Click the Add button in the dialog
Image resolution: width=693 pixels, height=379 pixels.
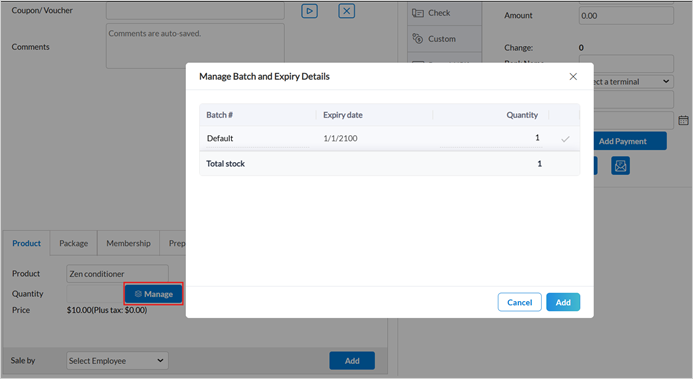(563, 302)
